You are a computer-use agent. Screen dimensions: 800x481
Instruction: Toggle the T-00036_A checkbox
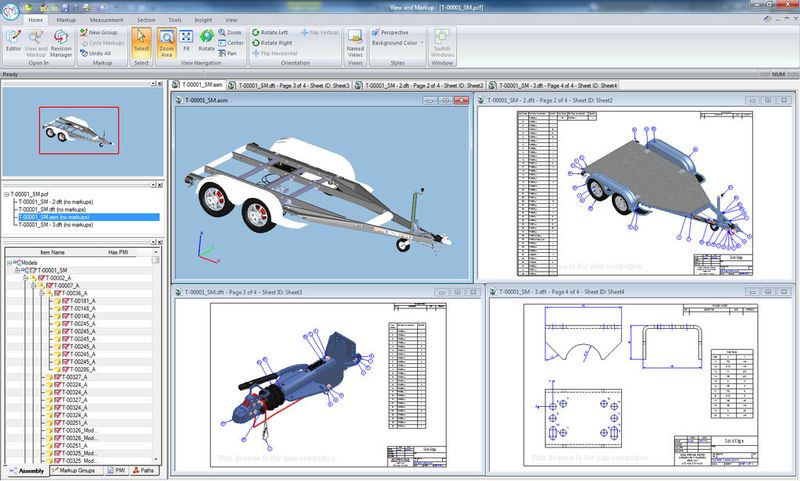tap(58, 293)
